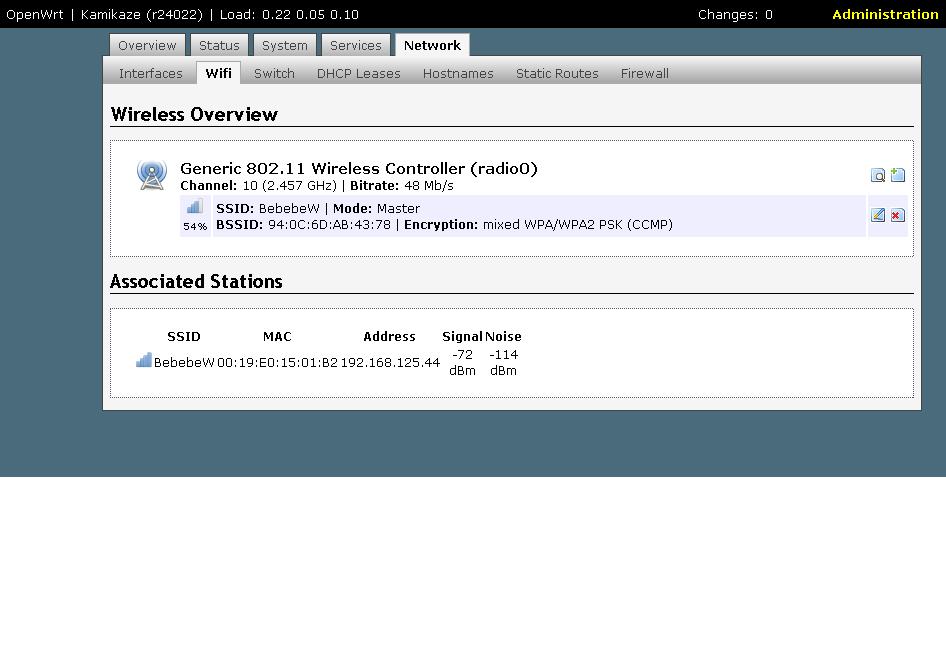
Task: Open the Status tab
Action: (x=219, y=45)
